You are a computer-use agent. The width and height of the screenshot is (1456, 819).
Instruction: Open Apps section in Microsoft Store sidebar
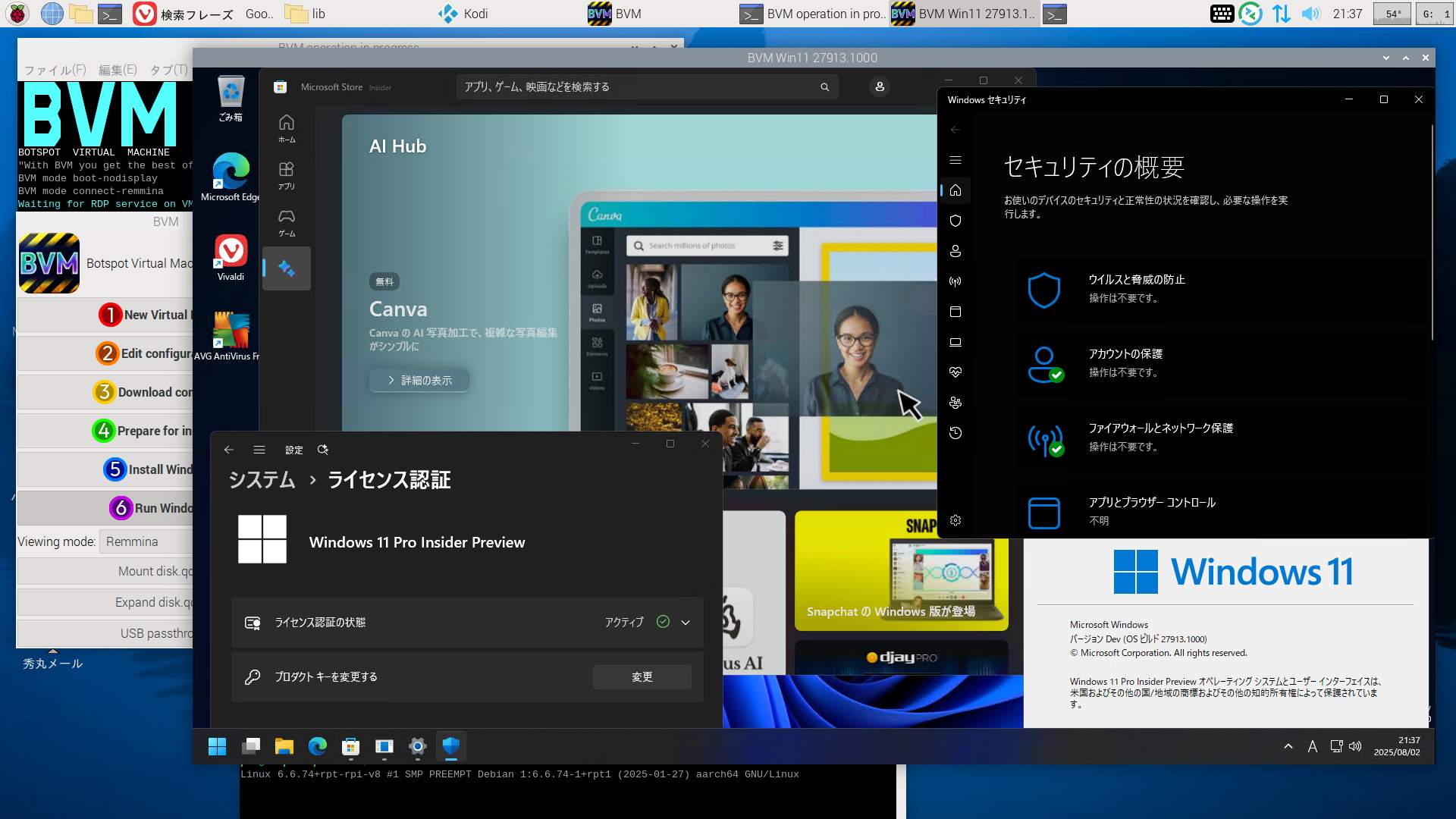[286, 175]
